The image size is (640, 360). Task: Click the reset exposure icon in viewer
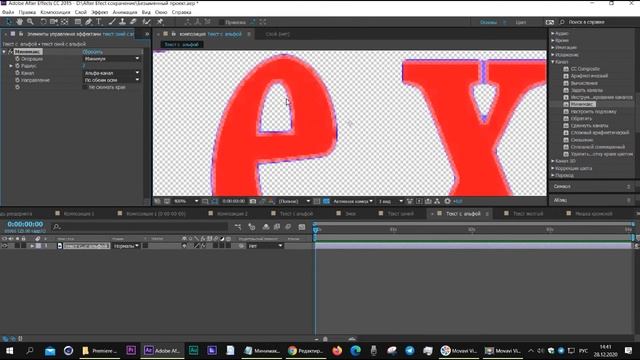pyautogui.click(x=447, y=201)
